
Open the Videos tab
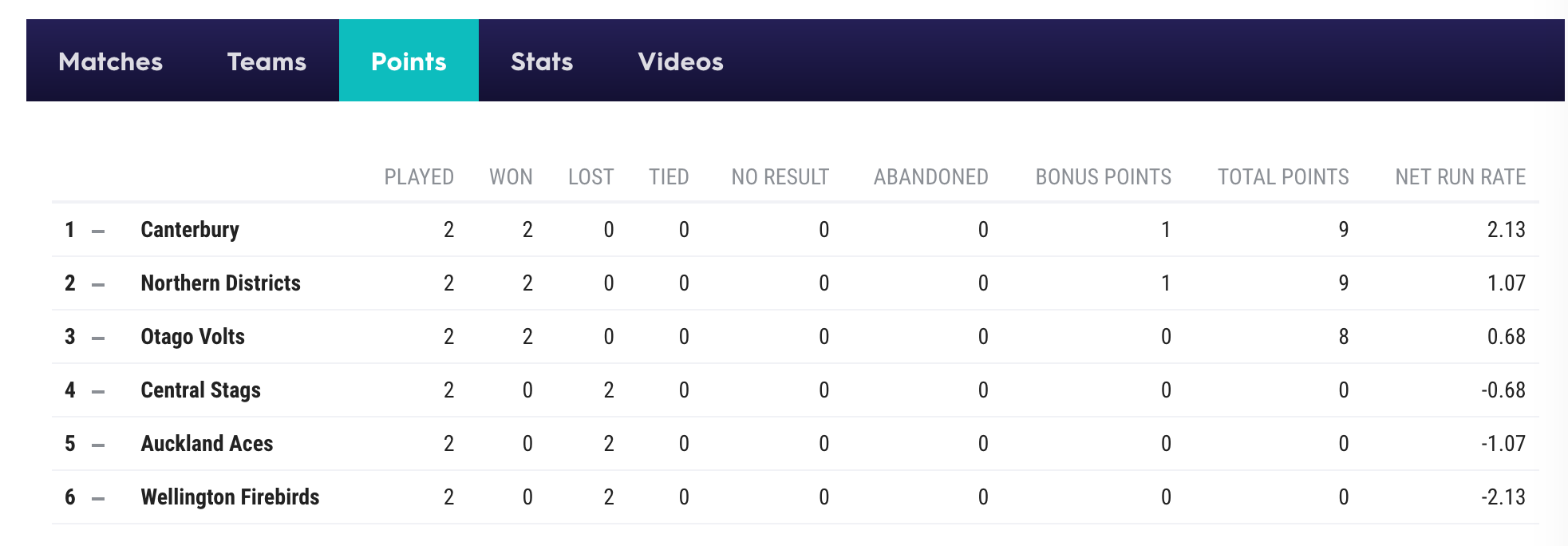click(681, 61)
